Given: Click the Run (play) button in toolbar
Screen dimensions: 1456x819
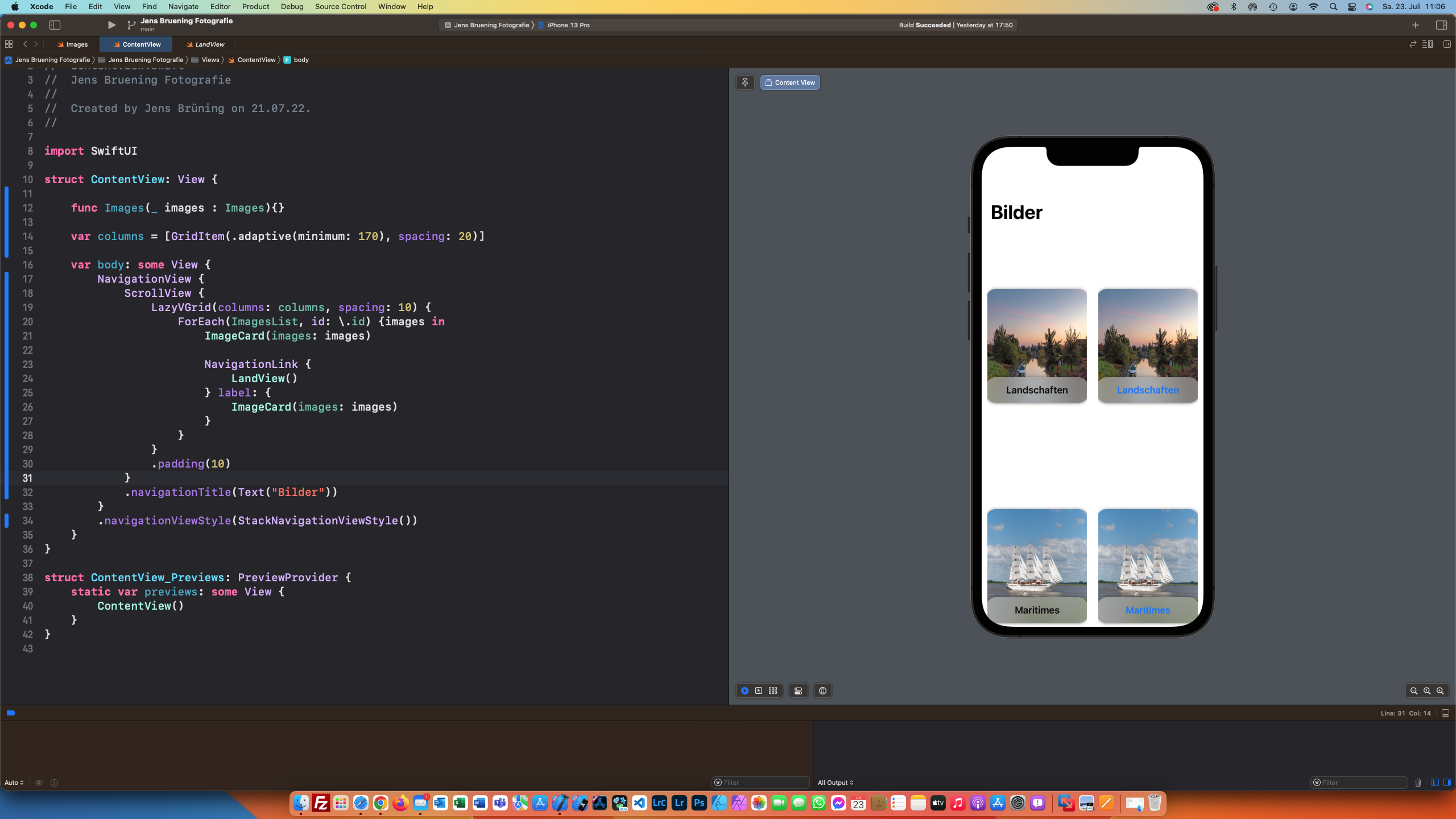Looking at the screenshot, I should [111, 25].
